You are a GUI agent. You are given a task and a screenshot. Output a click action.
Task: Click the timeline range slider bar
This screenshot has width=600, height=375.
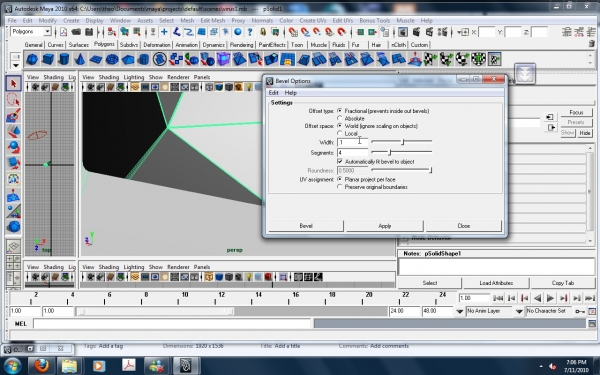156,311
